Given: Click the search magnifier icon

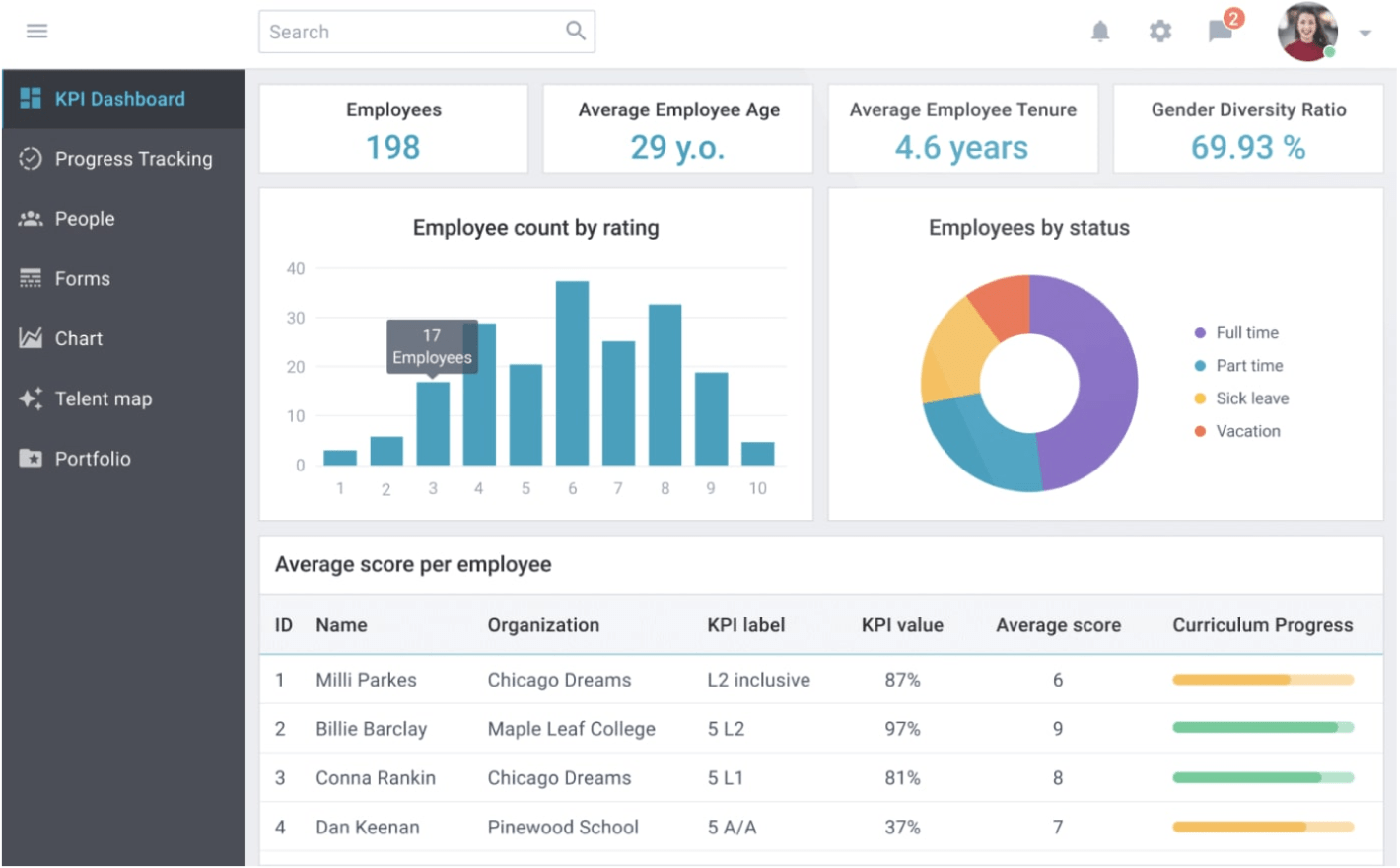Looking at the screenshot, I should [x=575, y=32].
